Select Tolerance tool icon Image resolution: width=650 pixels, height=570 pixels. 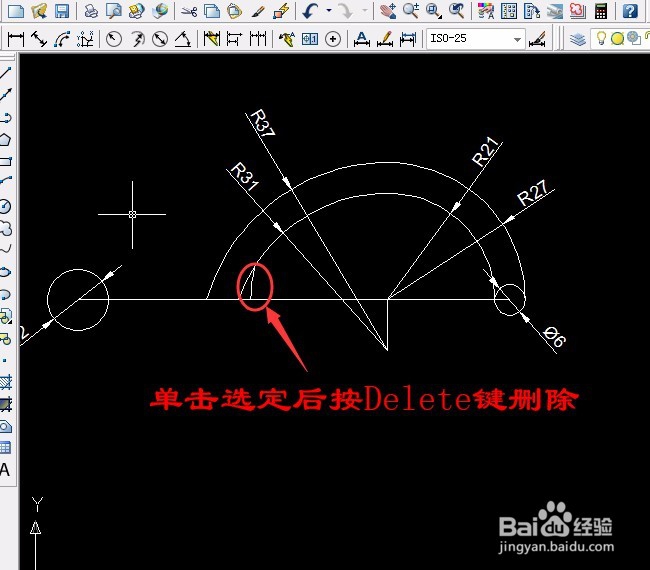(x=310, y=39)
